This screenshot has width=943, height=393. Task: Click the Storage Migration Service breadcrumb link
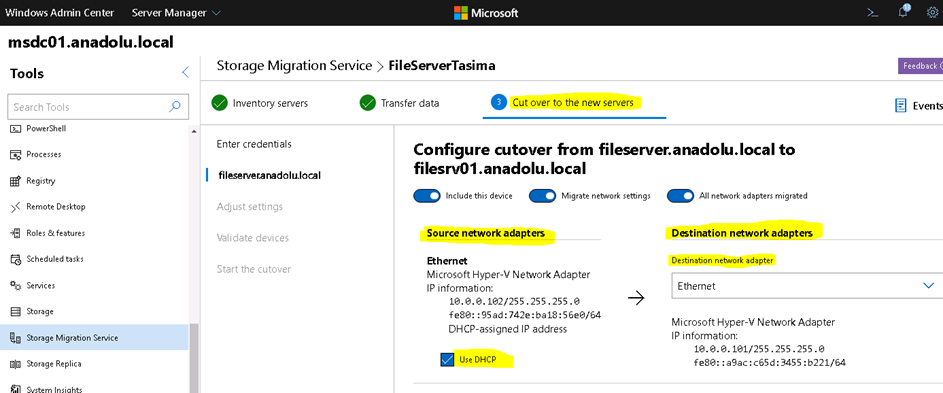point(294,66)
